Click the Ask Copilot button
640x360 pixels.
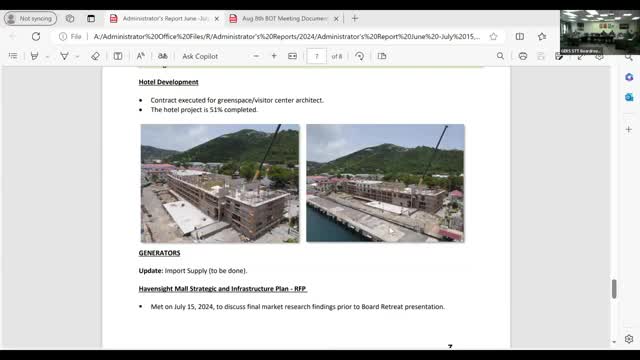click(x=200, y=56)
